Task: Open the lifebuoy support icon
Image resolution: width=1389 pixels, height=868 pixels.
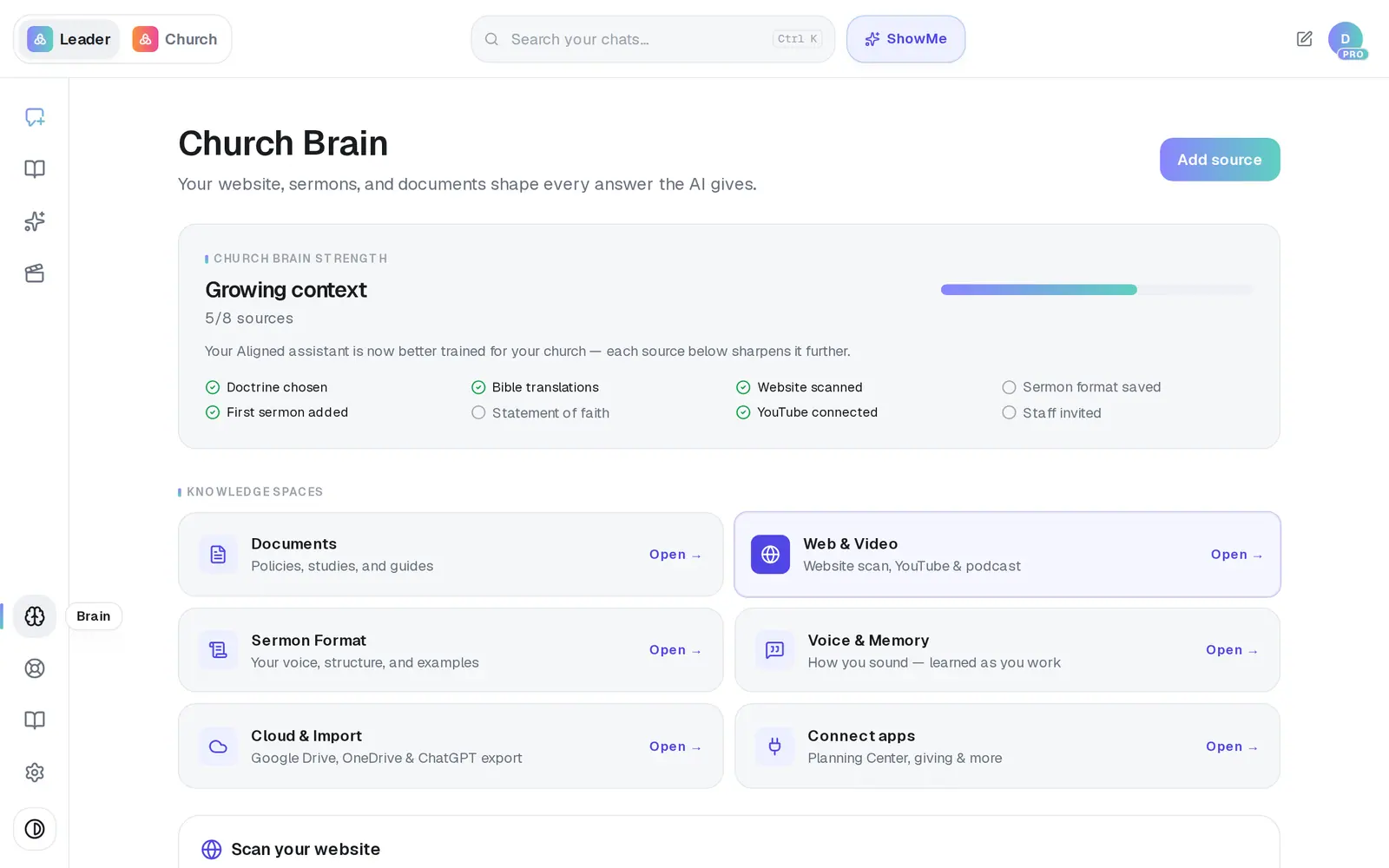Action: pos(35,668)
